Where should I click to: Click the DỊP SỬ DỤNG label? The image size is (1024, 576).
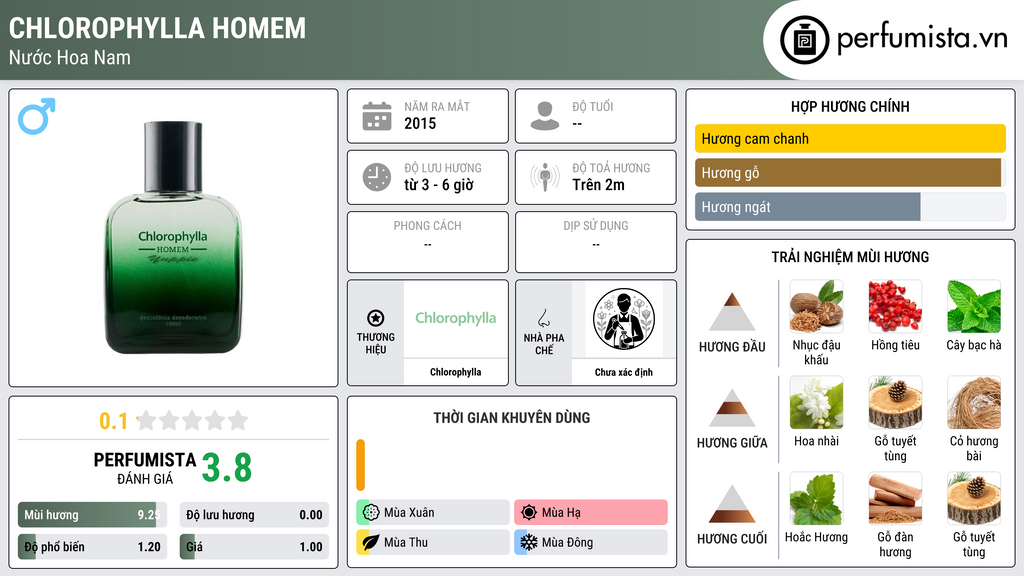pyautogui.click(x=596, y=226)
